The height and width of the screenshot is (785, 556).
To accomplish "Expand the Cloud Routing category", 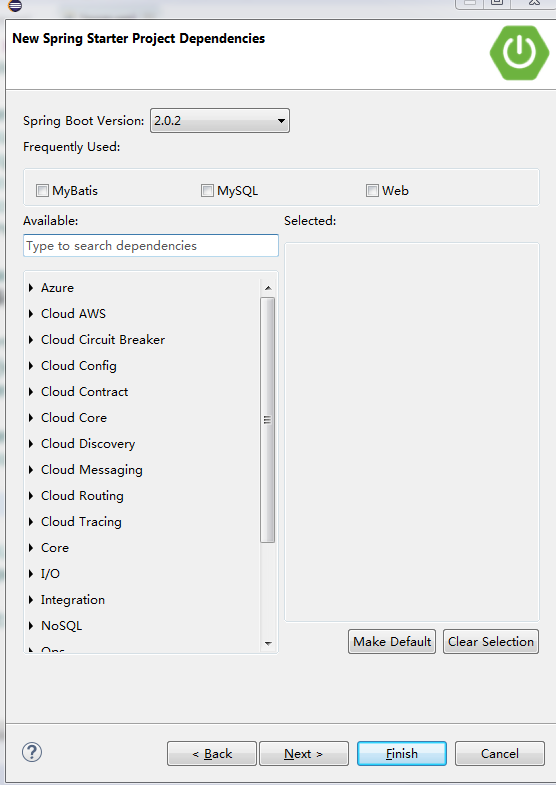I will [31, 496].
